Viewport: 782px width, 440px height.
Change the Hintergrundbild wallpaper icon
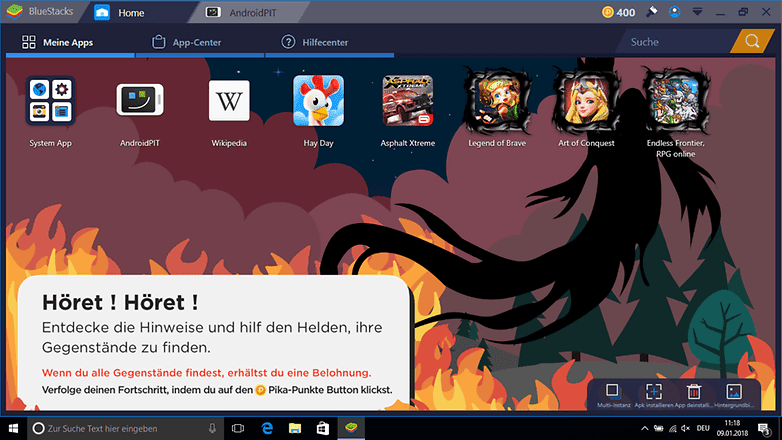(x=734, y=392)
